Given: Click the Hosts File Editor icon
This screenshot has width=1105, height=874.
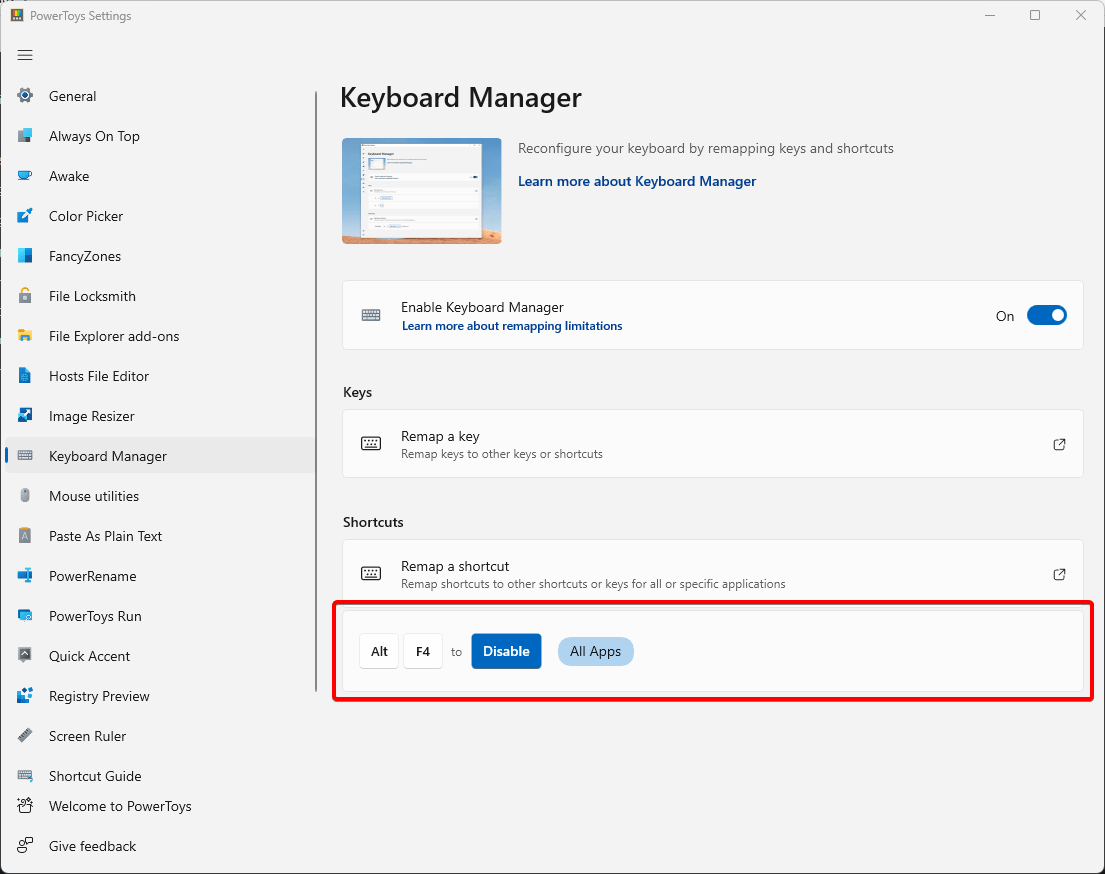Looking at the screenshot, I should coord(25,376).
